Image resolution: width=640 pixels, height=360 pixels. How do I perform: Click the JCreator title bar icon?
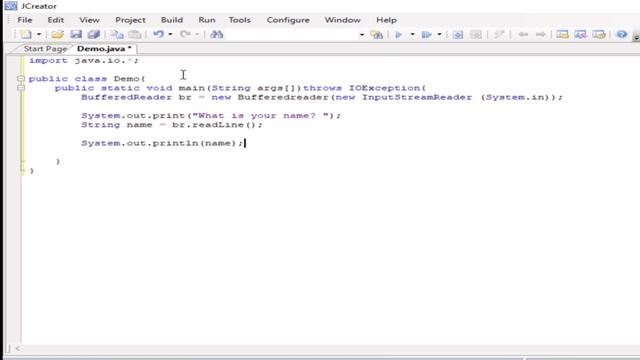(11, 6)
